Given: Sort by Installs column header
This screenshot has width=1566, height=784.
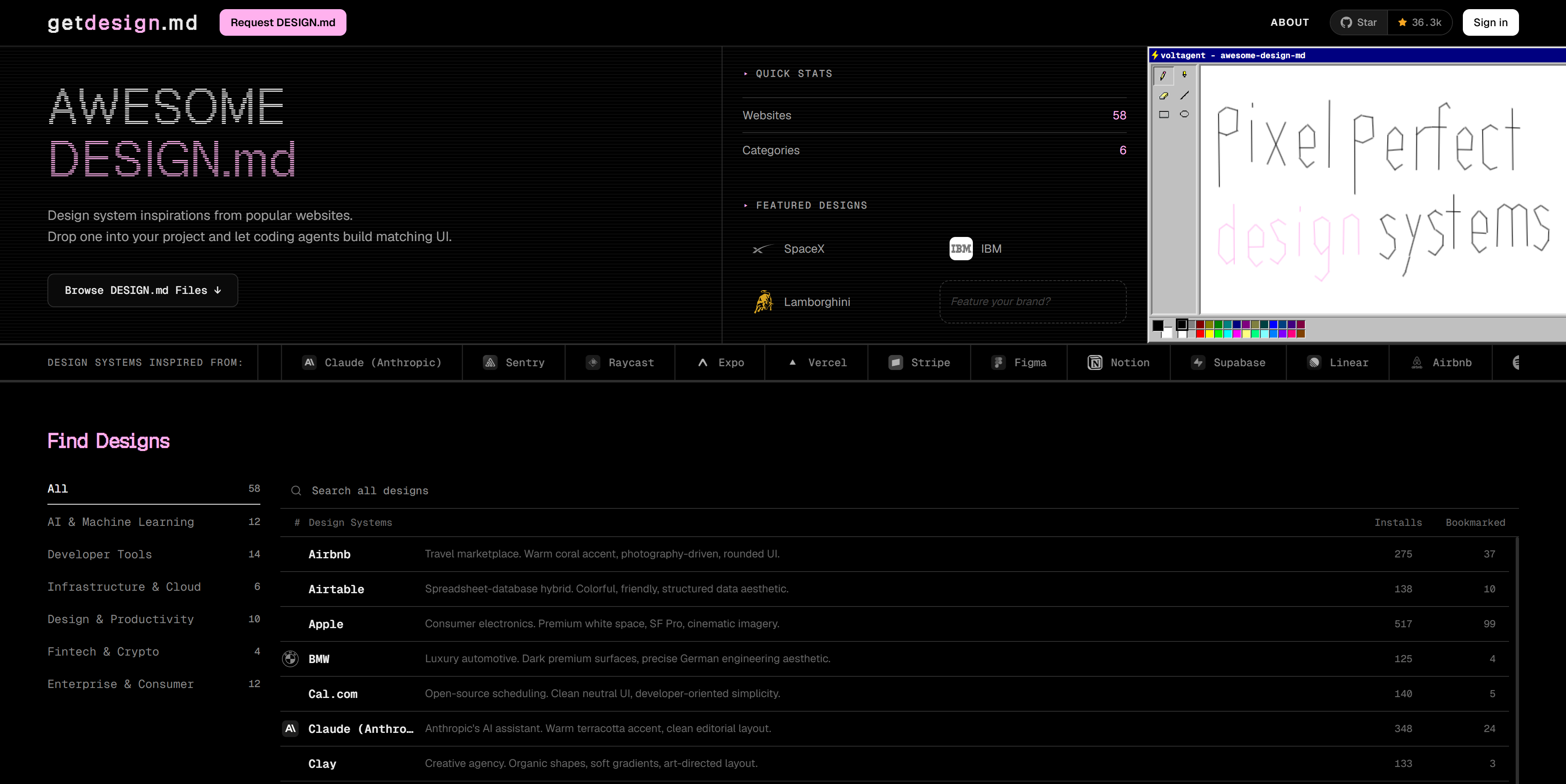Looking at the screenshot, I should pos(1398,523).
